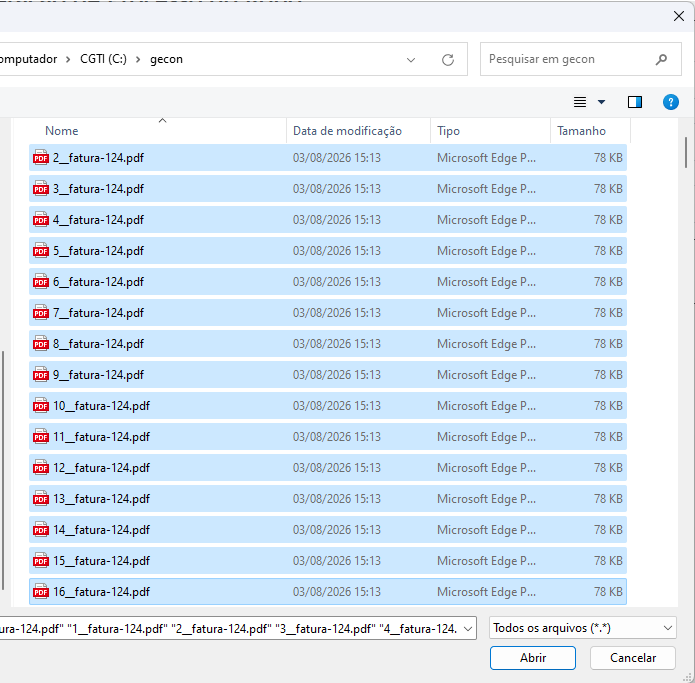Click the Pesquisar em gecon search field

581,59
